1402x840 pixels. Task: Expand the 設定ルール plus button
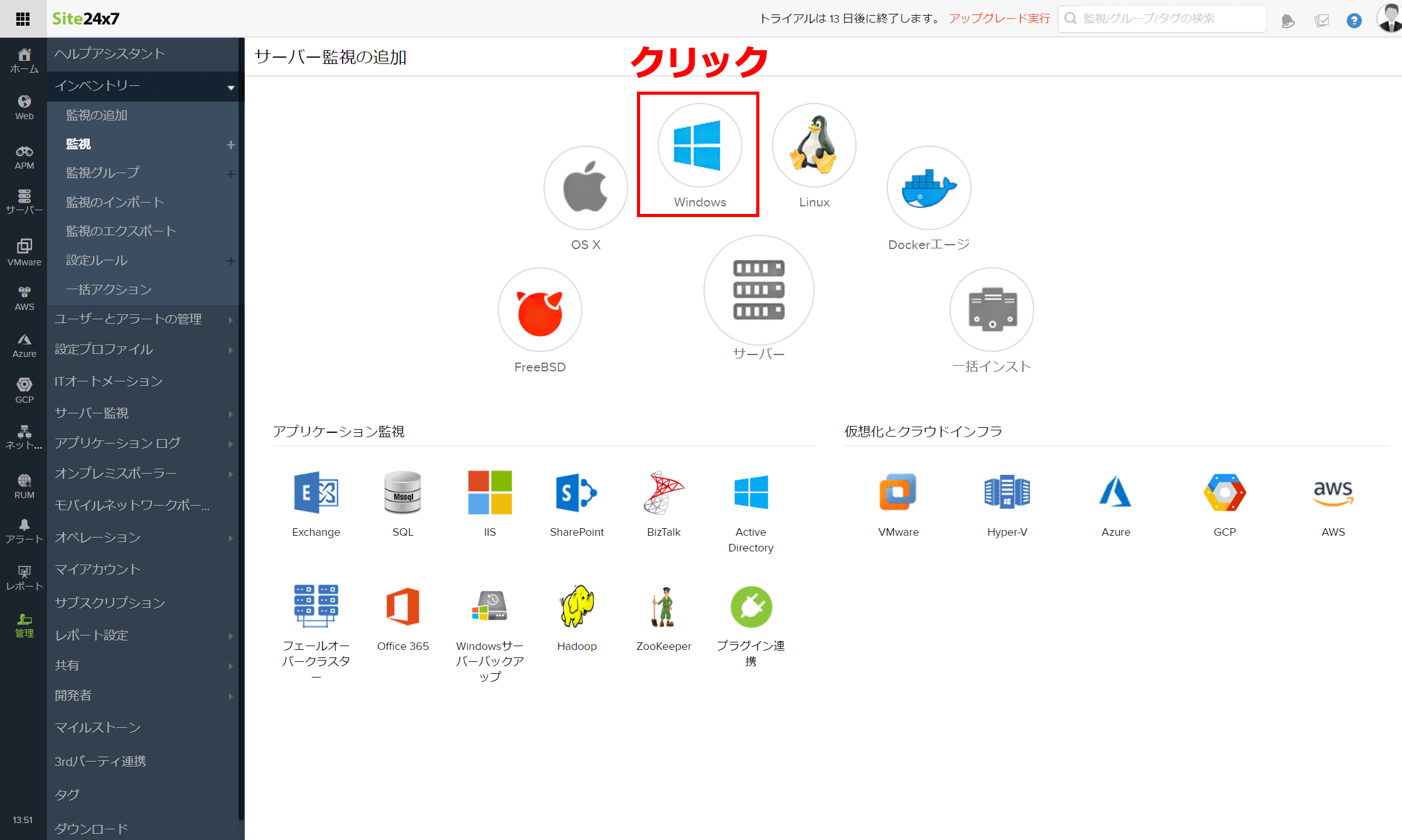(230, 260)
